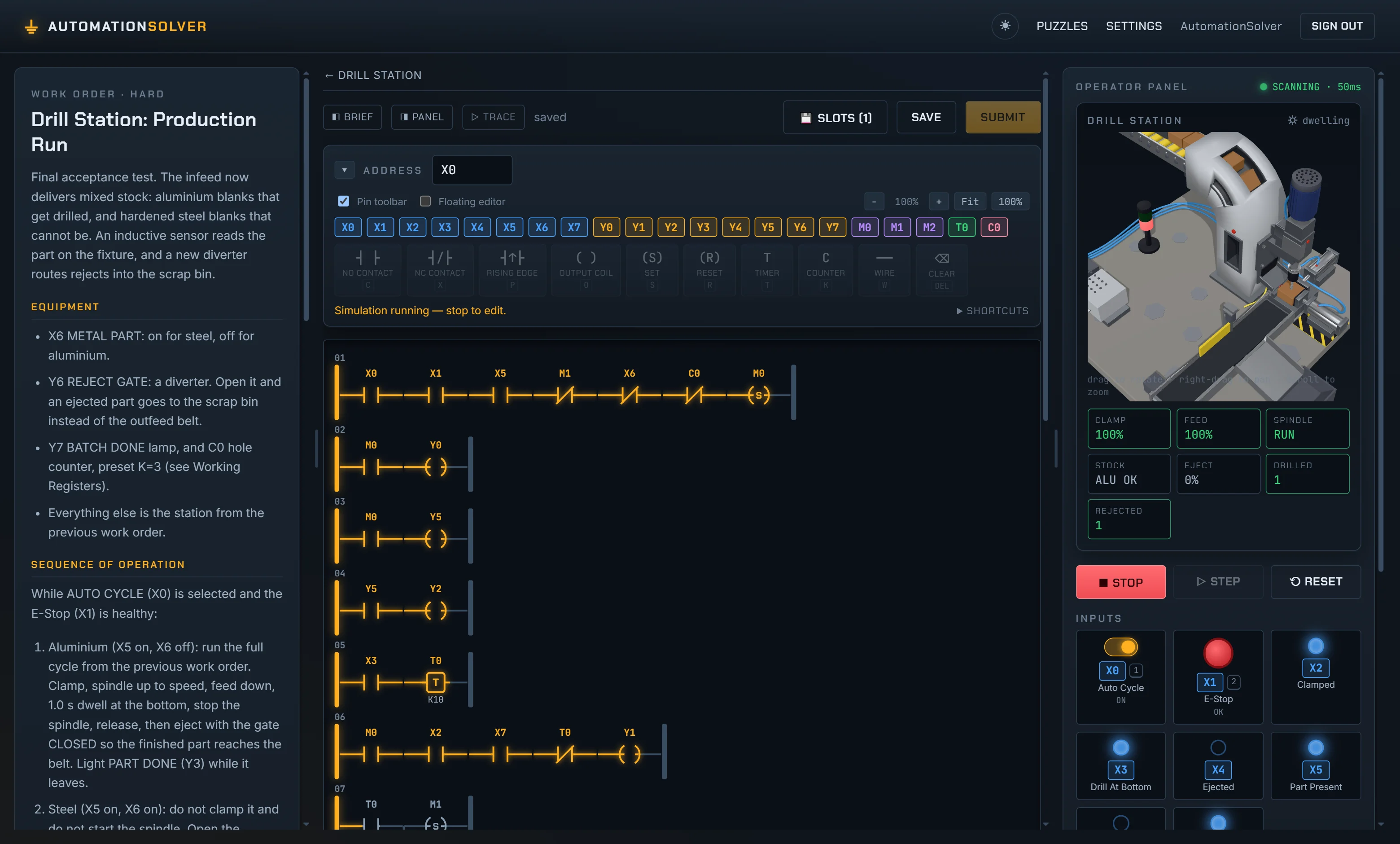1400x844 pixels.
Task: Open the Panel view tab
Action: (x=422, y=117)
